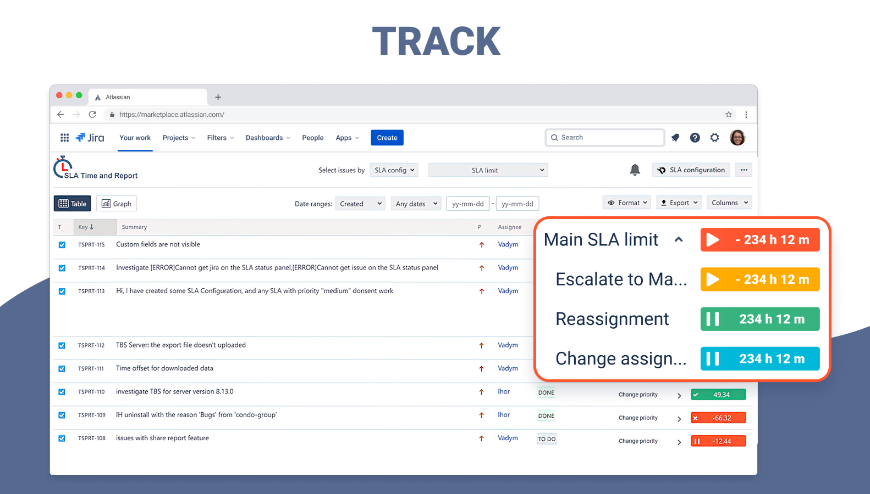Click the SLA Time and Report logo
This screenshot has width=870, height=494.
point(95,168)
